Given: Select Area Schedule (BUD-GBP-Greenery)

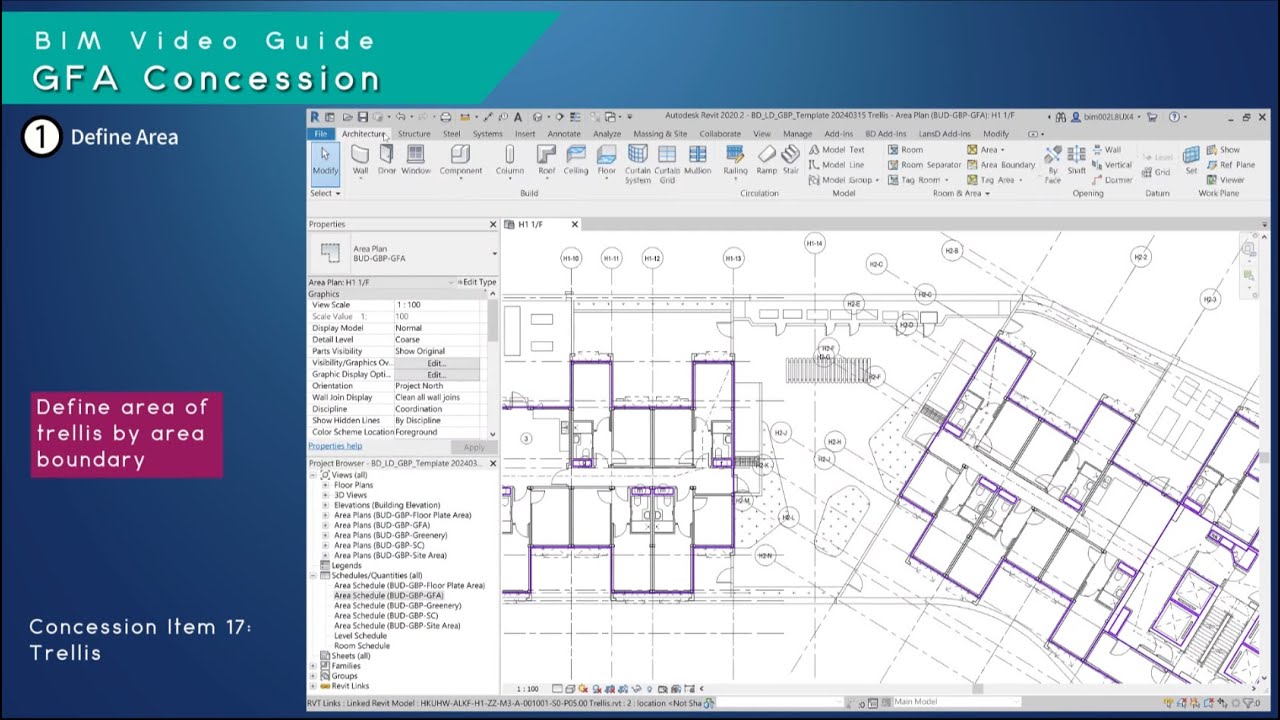Looking at the screenshot, I should click(x=397, y=605).
